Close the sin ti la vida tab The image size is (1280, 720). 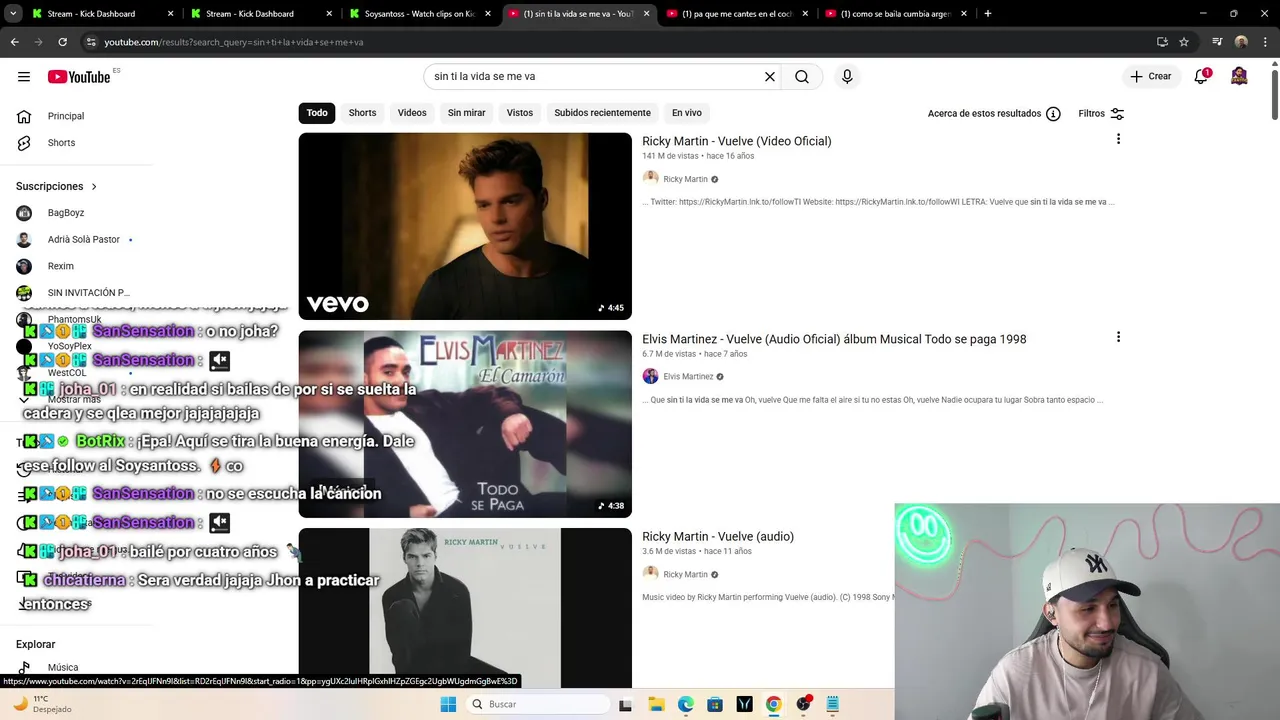tap(646, 14)
